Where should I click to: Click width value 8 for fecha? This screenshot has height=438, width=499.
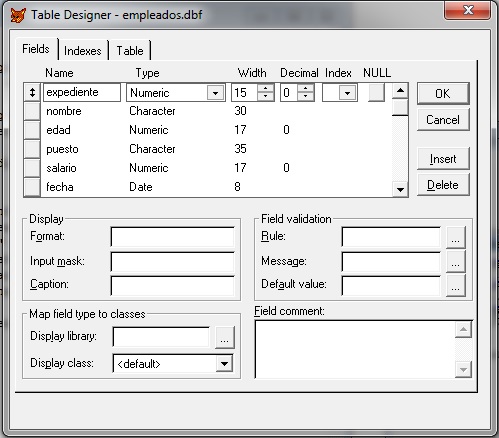(x=237, y=187)
